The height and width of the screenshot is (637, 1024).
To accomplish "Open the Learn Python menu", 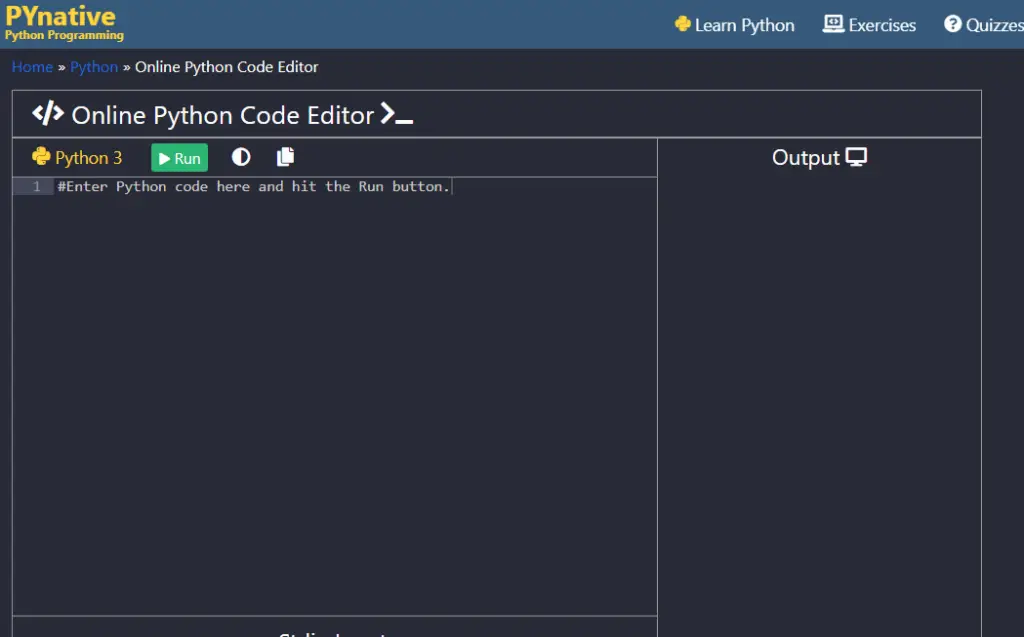I will pos(735,25).
